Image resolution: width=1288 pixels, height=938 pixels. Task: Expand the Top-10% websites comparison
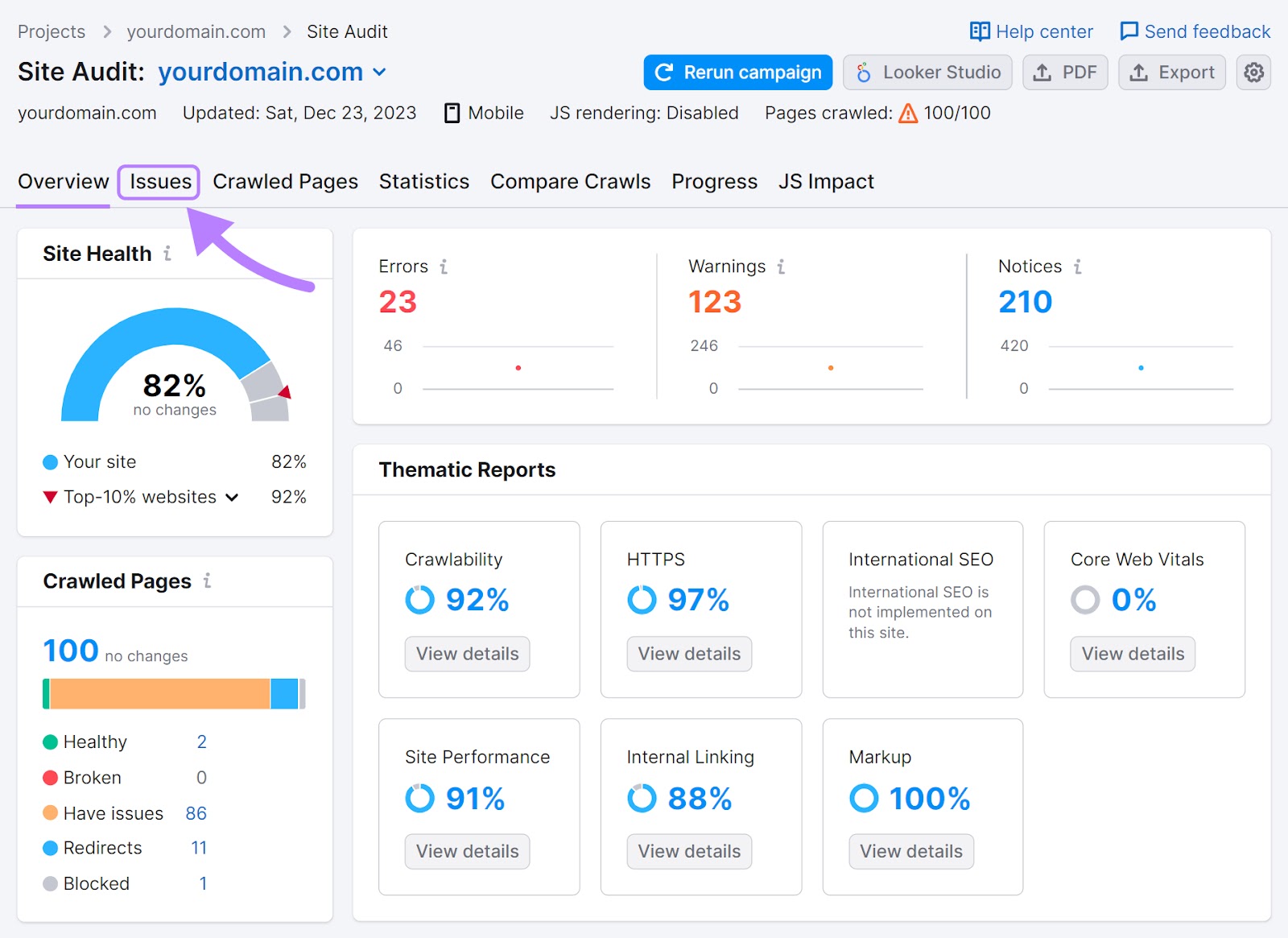(233, 497)
